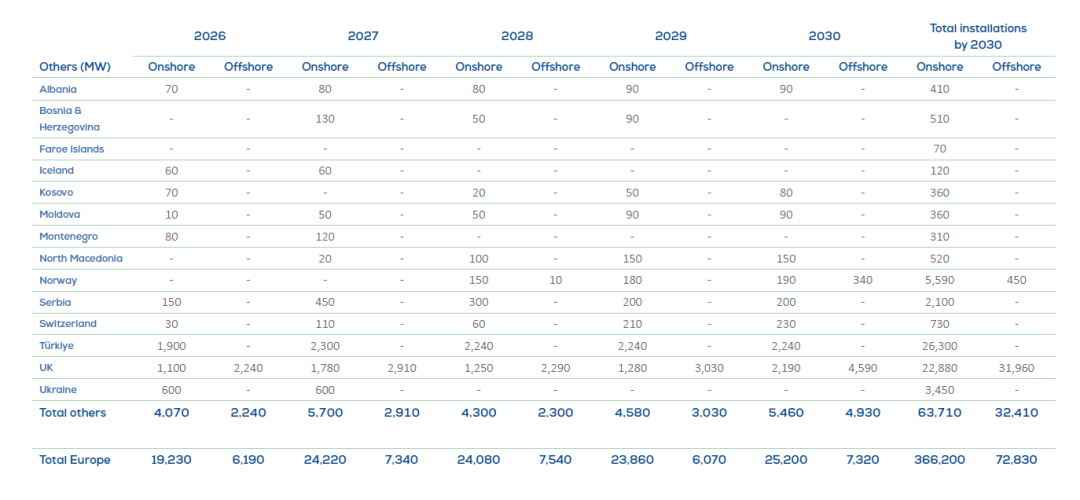1080x500 pixels.
Task: Click the 72,830 Total Europe offshore value
Action: [1016, 460]
